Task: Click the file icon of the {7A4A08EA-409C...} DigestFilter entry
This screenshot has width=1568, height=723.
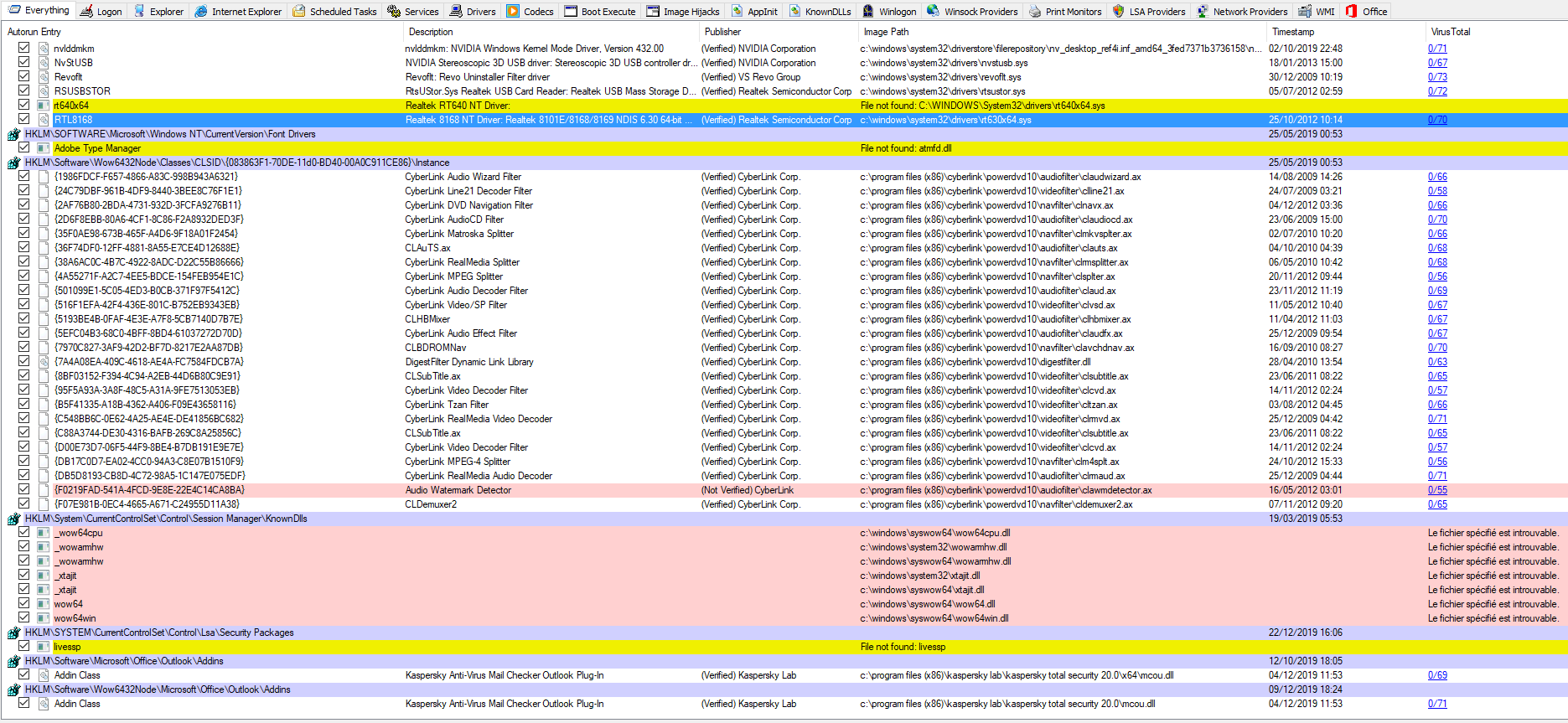Action: (44, 362)
